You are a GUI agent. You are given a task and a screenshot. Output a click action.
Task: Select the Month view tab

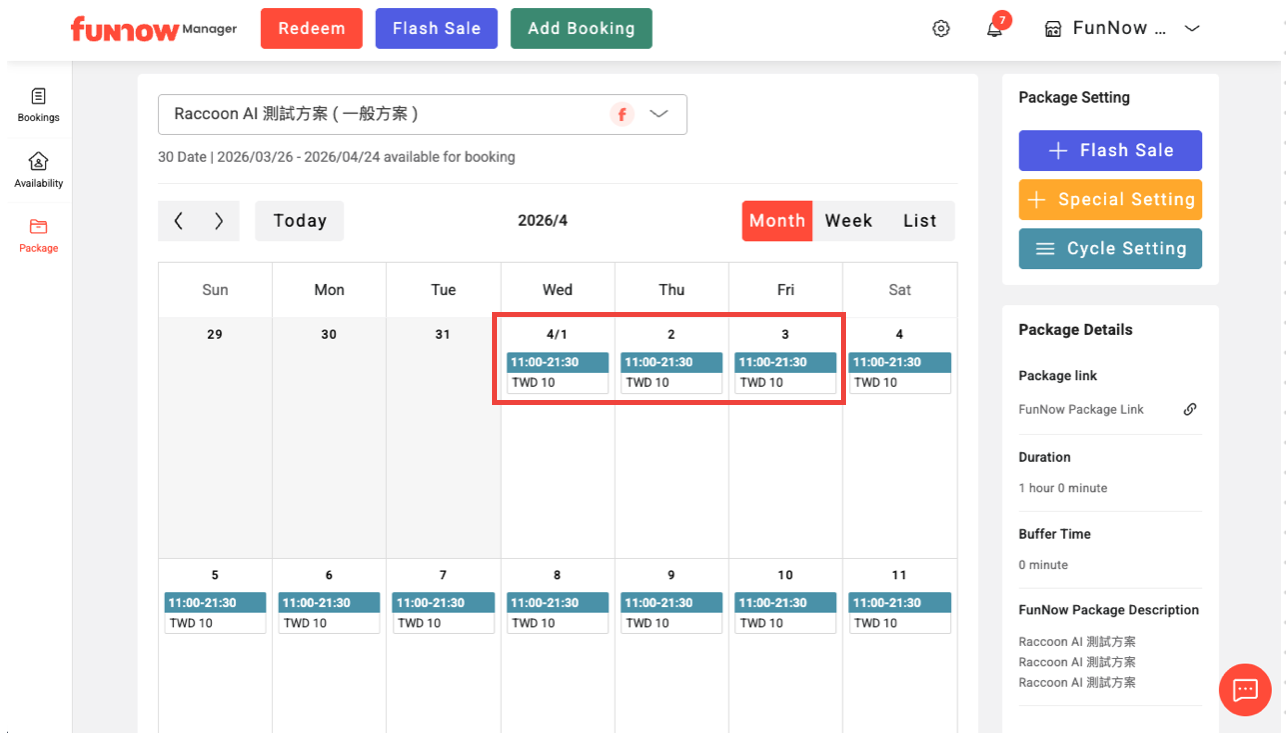[777, 221]
